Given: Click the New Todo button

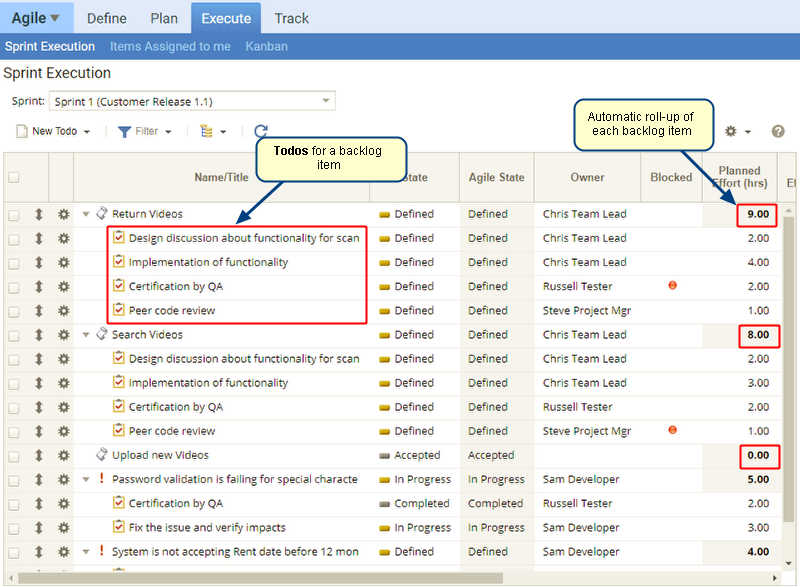Looking at the screenshot, I should click(x=54, y=131).
